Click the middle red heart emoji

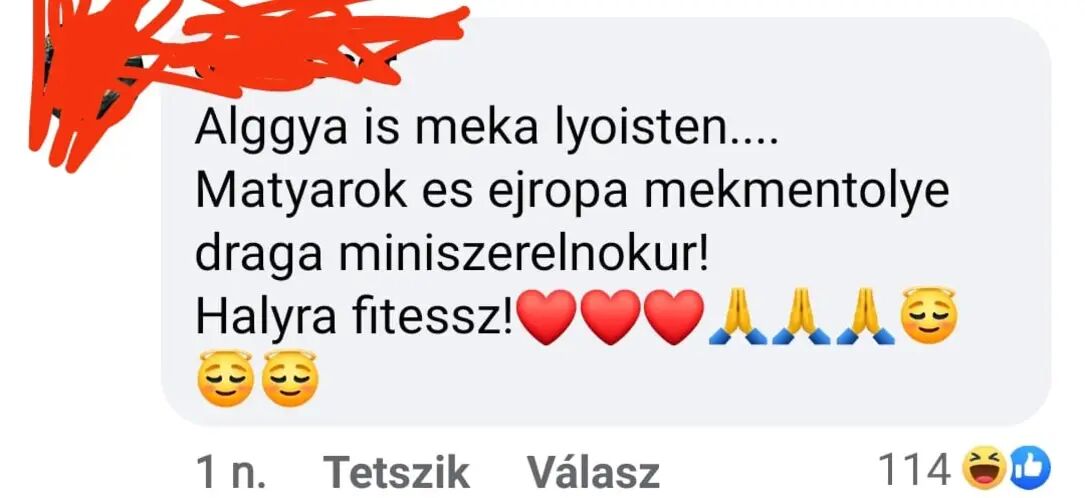click(610, 317)
